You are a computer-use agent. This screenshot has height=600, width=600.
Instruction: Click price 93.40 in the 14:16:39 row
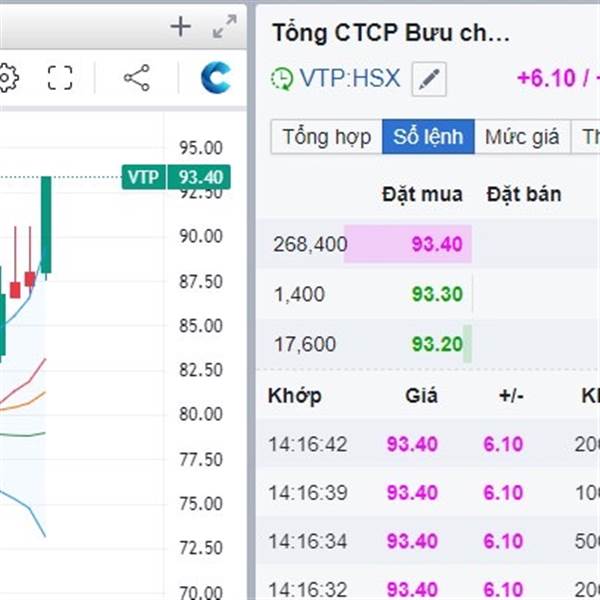point(412,493)
